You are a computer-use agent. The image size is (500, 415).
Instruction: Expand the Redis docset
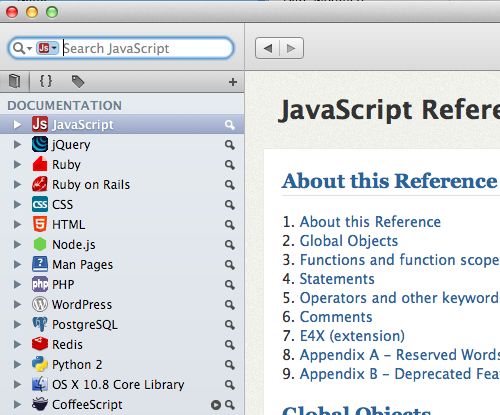pyautogui.click(x=17, y=345)
